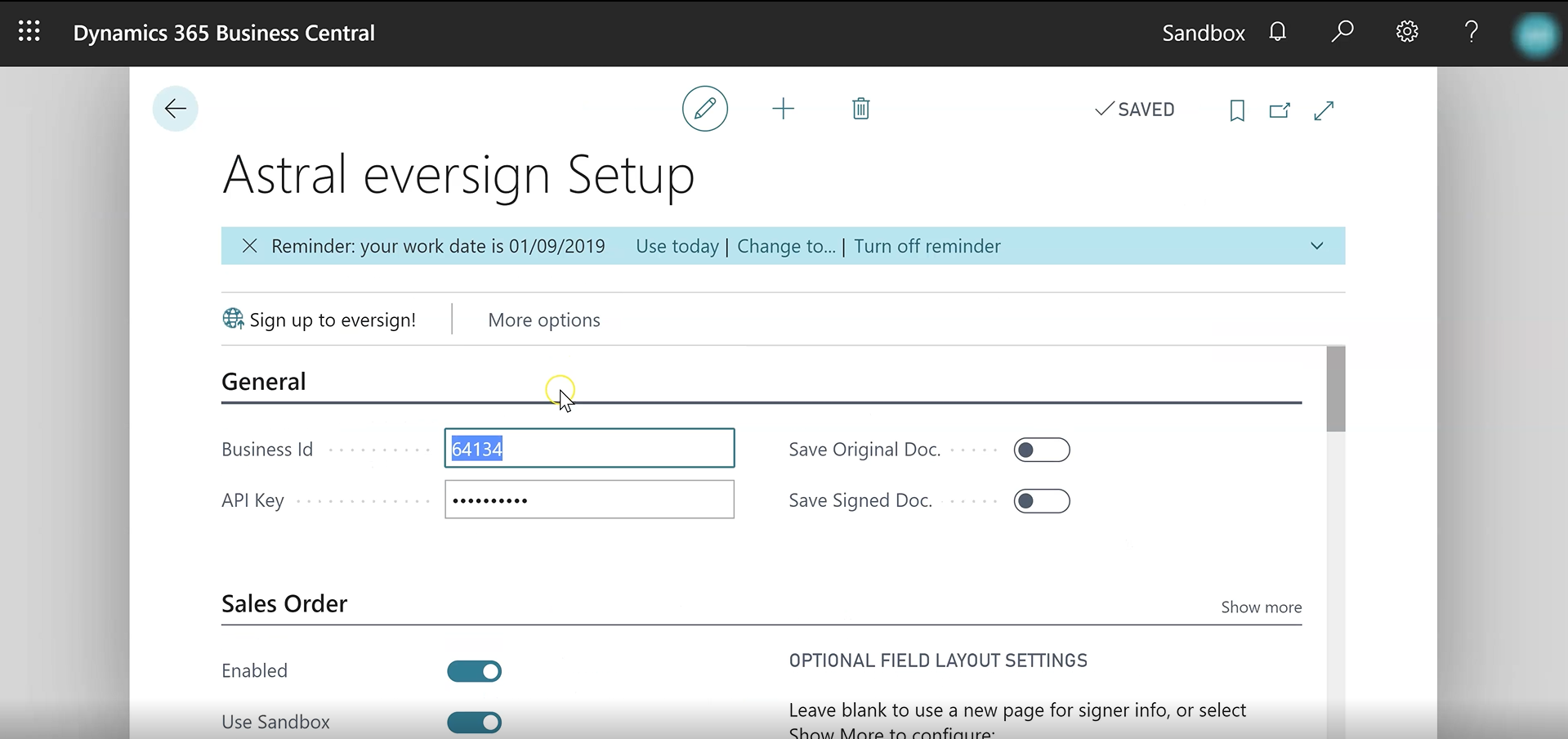Open page in new window icon

(x=1280, y=110)
